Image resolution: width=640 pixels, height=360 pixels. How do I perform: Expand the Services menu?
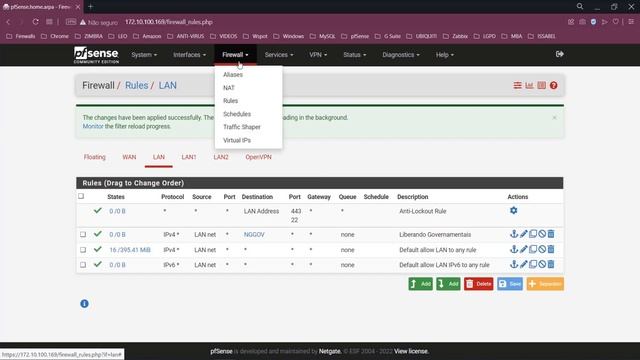[279, 55]
